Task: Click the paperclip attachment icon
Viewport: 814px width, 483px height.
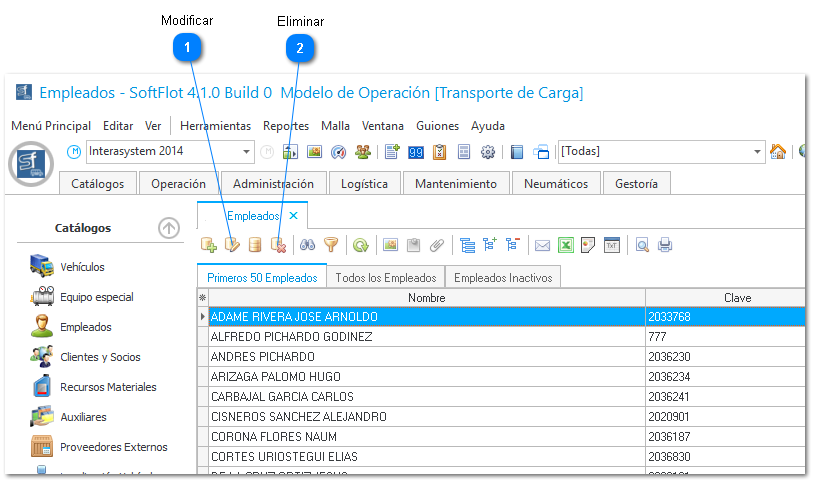Action: (x=436, y=244)
